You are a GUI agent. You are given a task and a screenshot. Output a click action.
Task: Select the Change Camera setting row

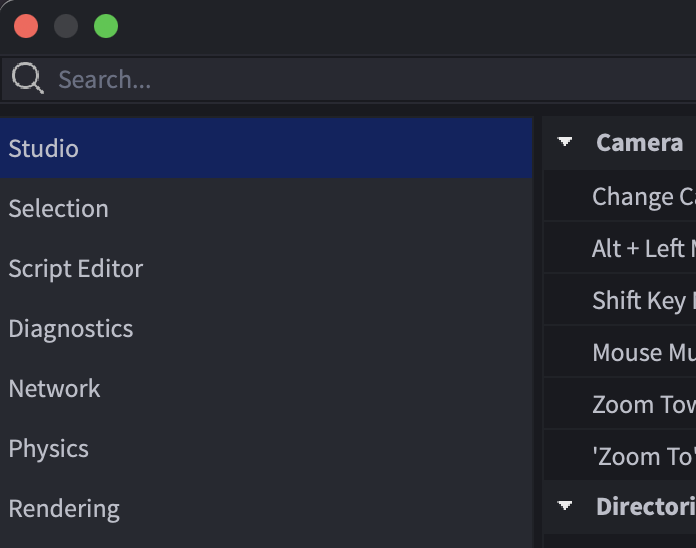pos(620,196)
